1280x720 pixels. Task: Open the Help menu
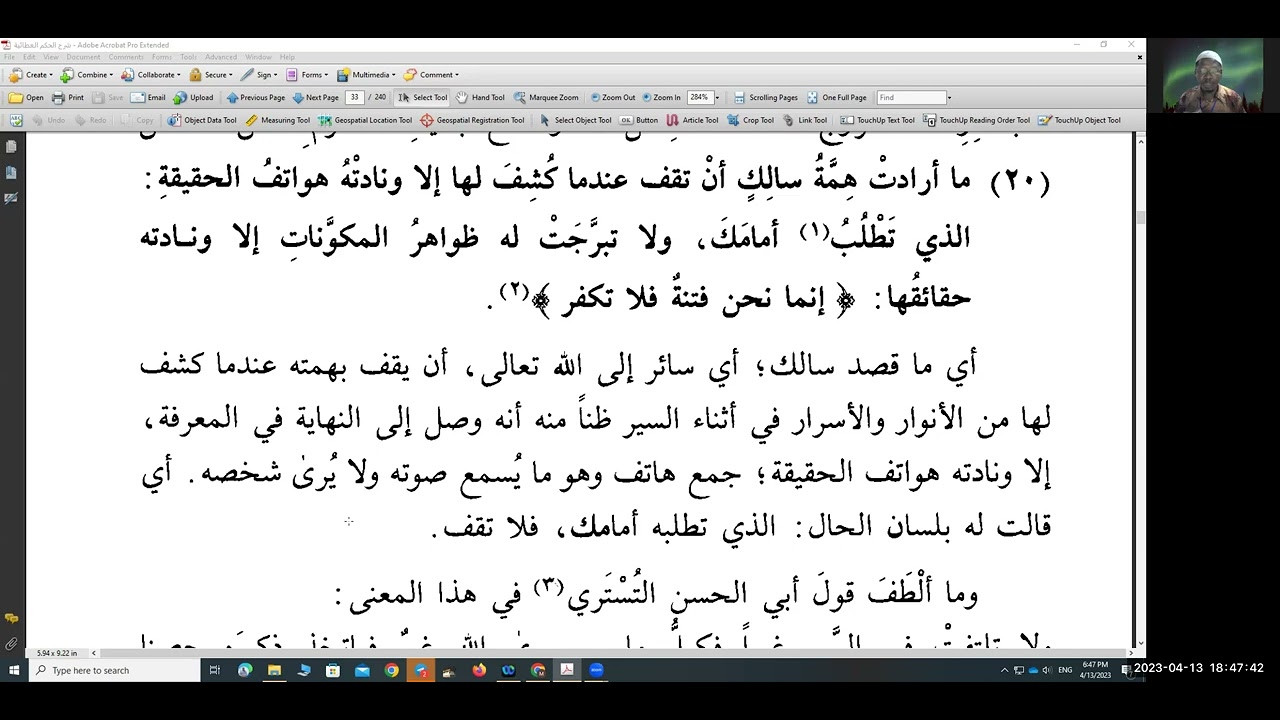pyautogui.click(x=287, y=57)
